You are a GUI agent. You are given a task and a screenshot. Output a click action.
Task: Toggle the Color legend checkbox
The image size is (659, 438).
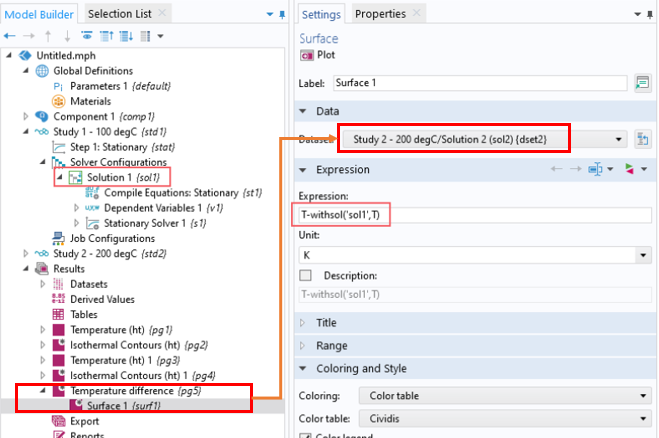point(306,435)
